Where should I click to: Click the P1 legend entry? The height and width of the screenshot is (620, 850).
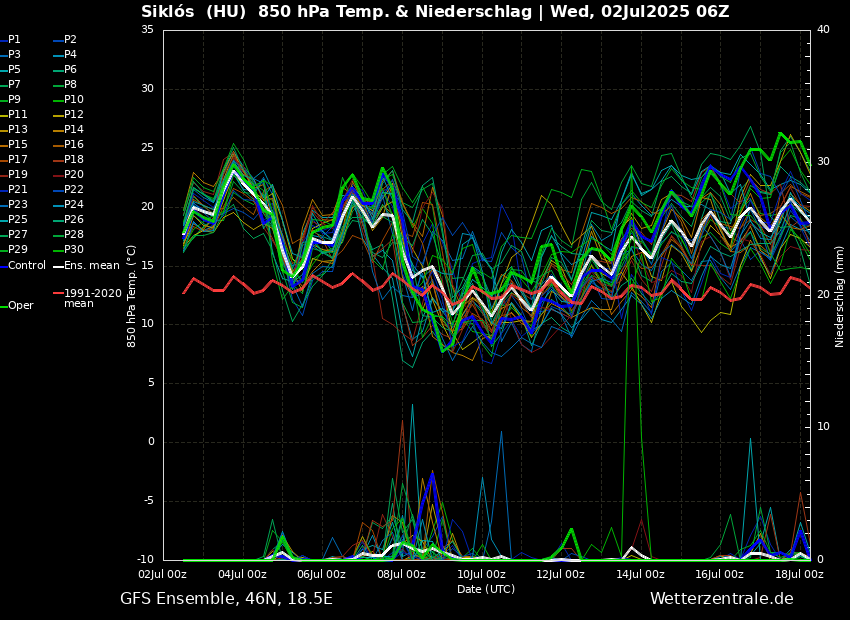pyautogui.click(x=14, y=40)
